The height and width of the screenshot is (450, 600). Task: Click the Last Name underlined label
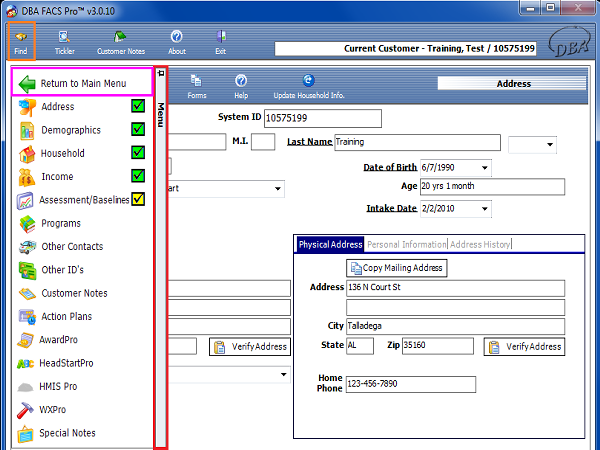pyautogui.click(x=310, y=142)
